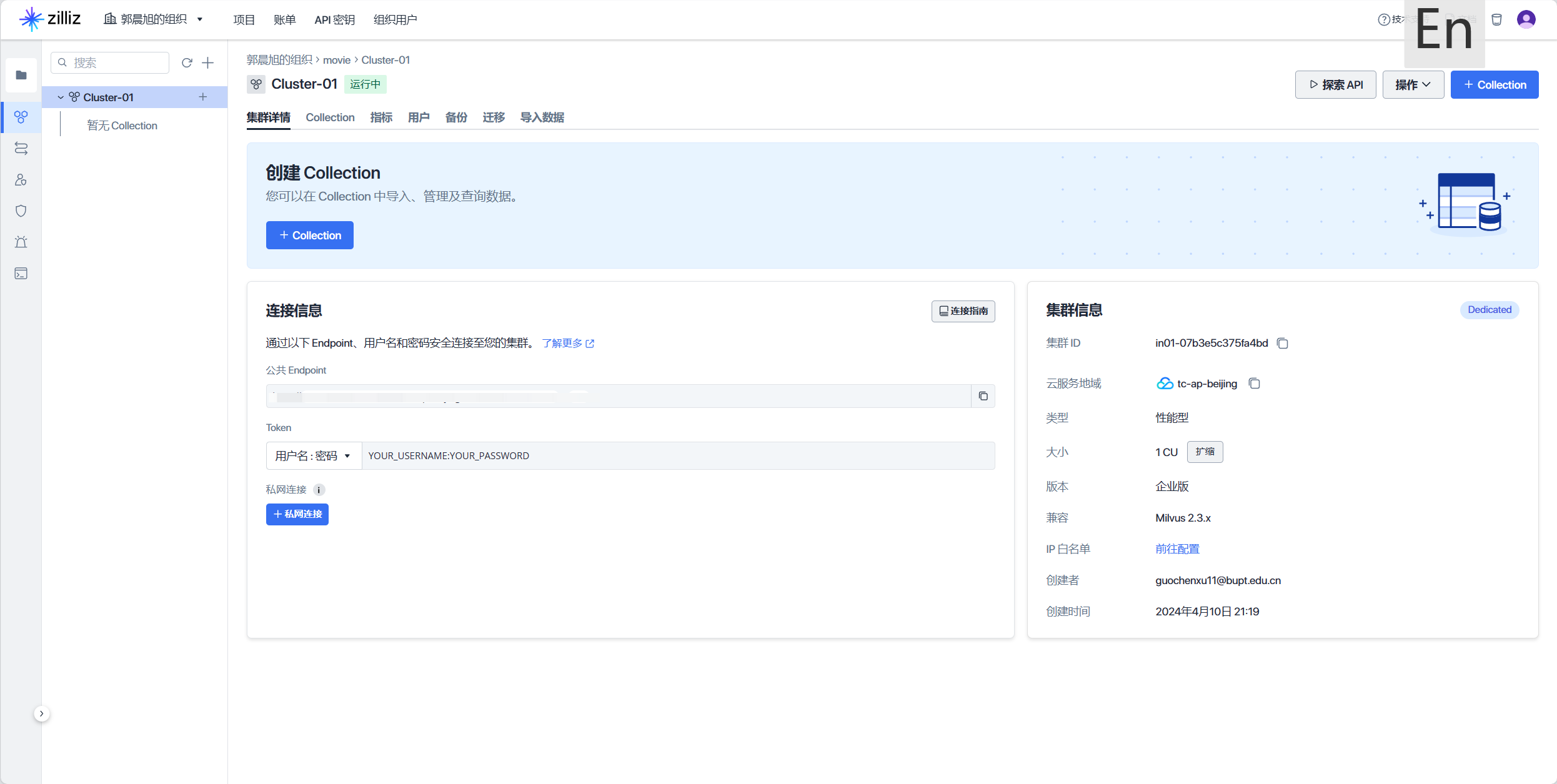This screenshot has height=784, width=1557.
Task: Click the 运行中 status badge
Action: coord(365,84)
